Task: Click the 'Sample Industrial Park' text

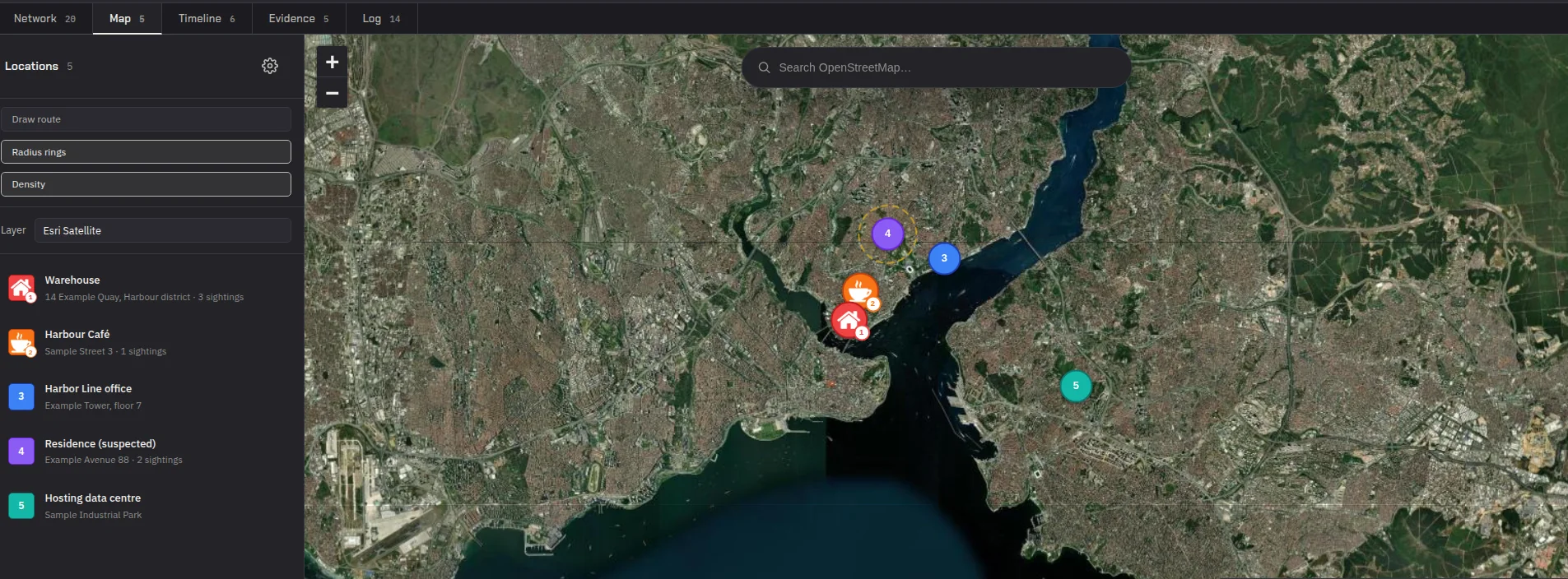Action: [x=93, y=515]
